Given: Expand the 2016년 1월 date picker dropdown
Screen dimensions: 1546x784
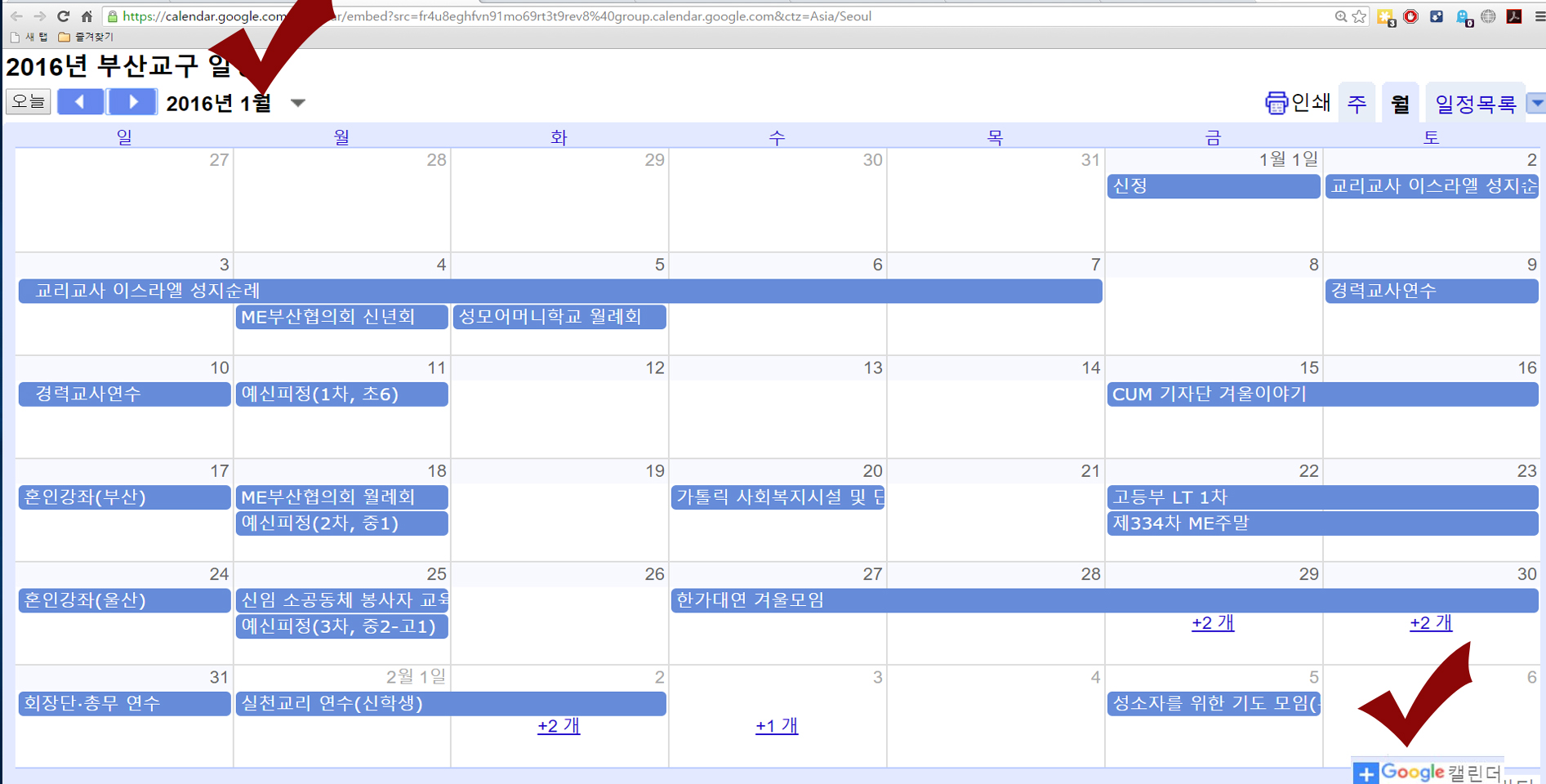Looking at the screenshot, I should tap(298, 103).
